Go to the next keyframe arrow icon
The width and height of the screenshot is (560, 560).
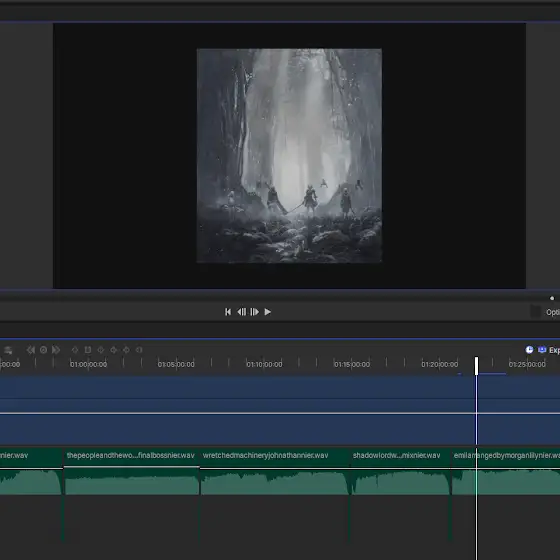click(56, 350)
